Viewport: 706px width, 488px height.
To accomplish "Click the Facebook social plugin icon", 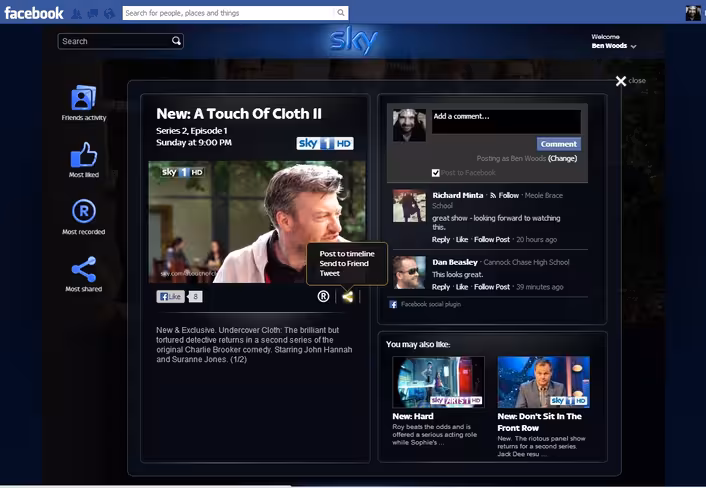I will (x=393, y=304).
